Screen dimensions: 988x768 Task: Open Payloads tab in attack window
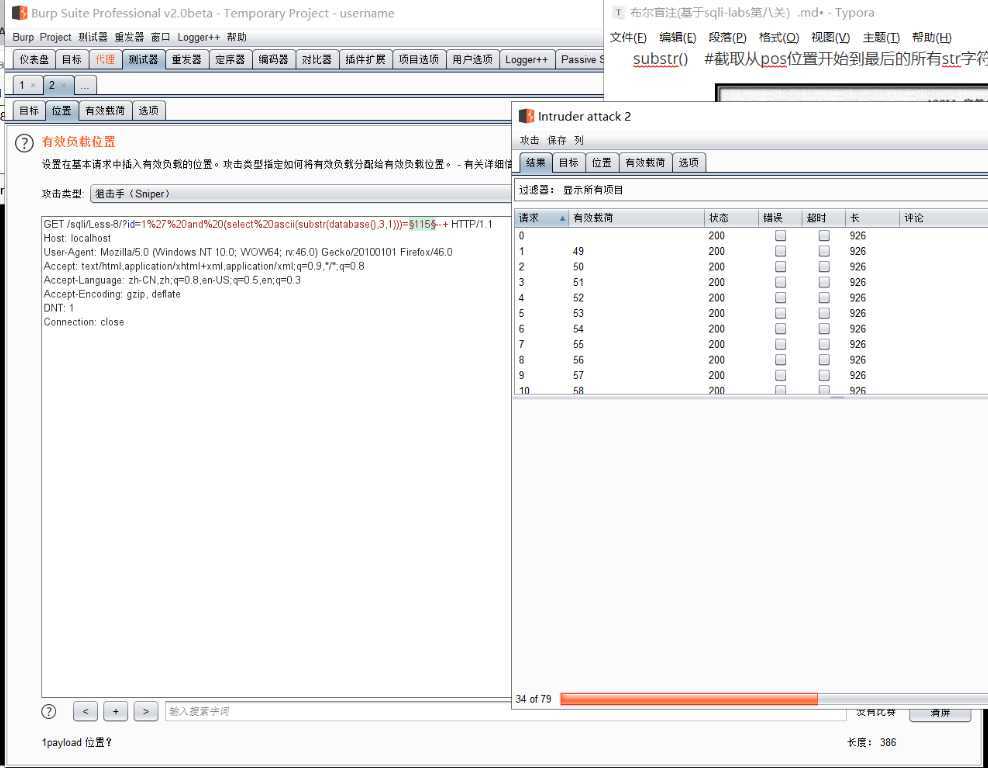645,163
